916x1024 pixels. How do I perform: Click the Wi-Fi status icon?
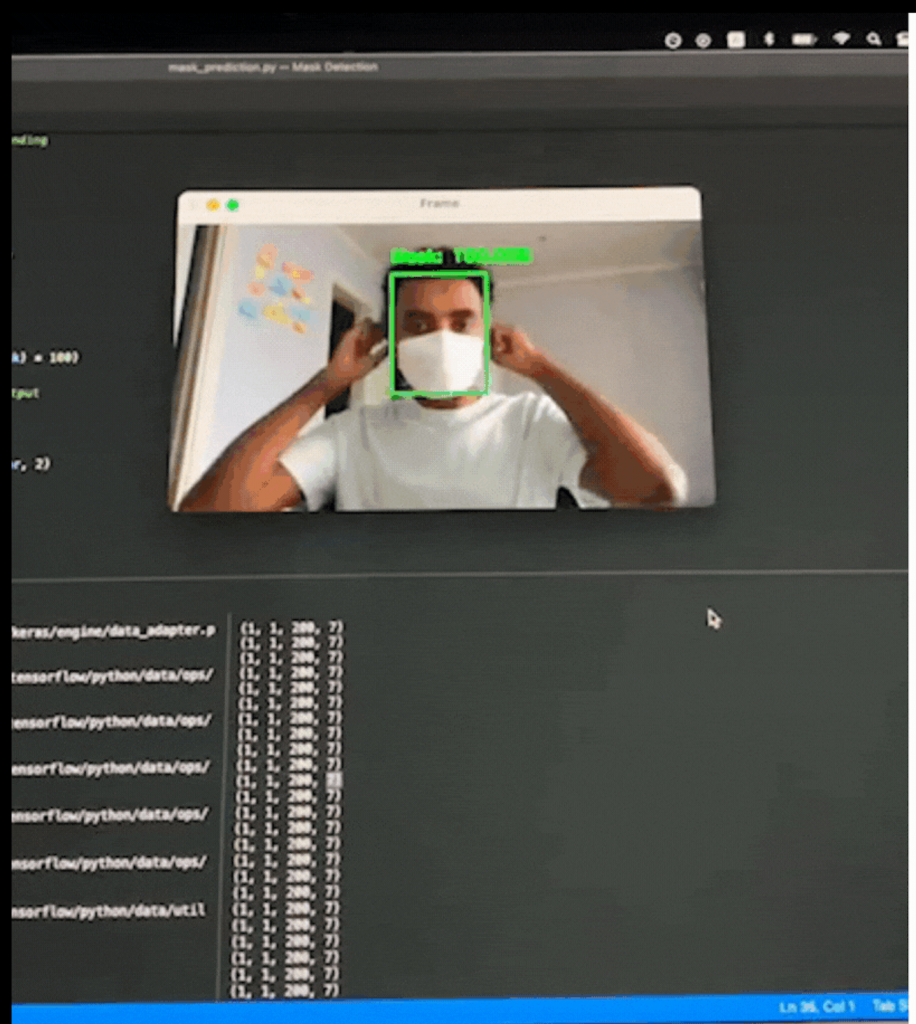click(x=841, y=39)
